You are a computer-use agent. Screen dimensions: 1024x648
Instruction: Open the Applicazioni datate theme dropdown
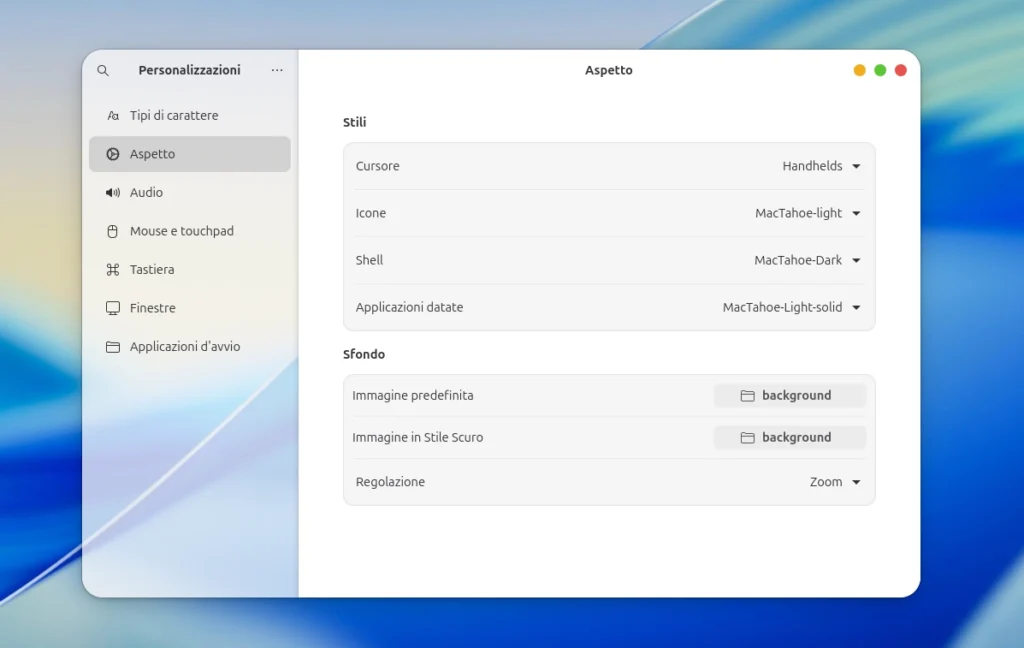click(791, 307)
